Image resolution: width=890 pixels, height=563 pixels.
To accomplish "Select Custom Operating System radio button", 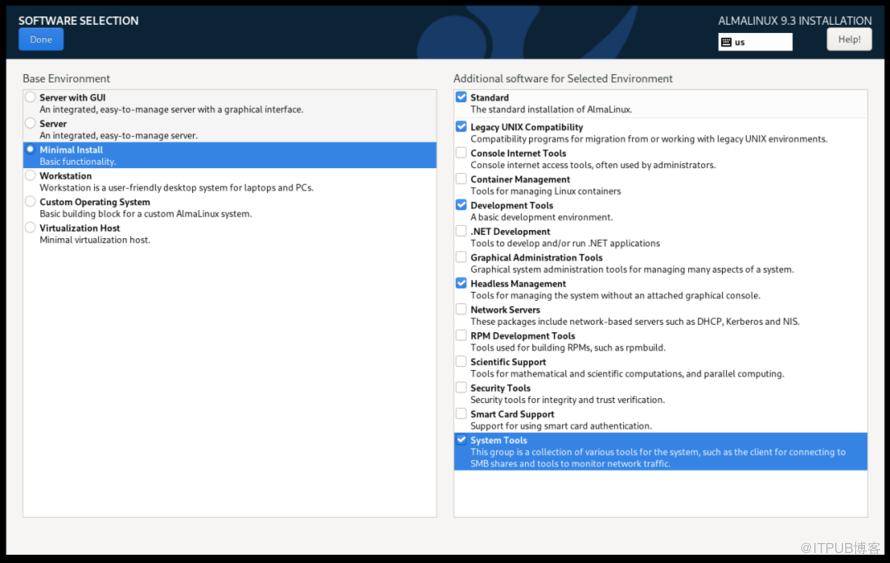I will pos(31,201).
